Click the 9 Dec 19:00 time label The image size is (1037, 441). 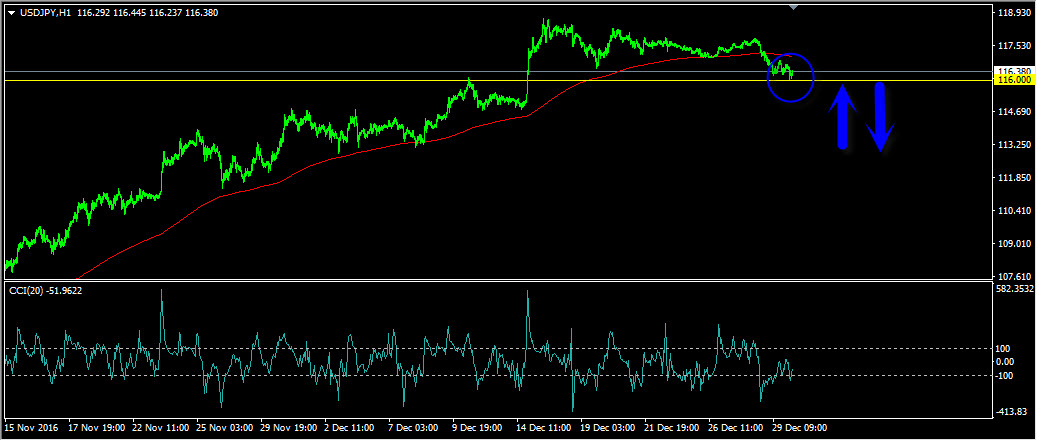pyautogui.click(x=479, y=428)
